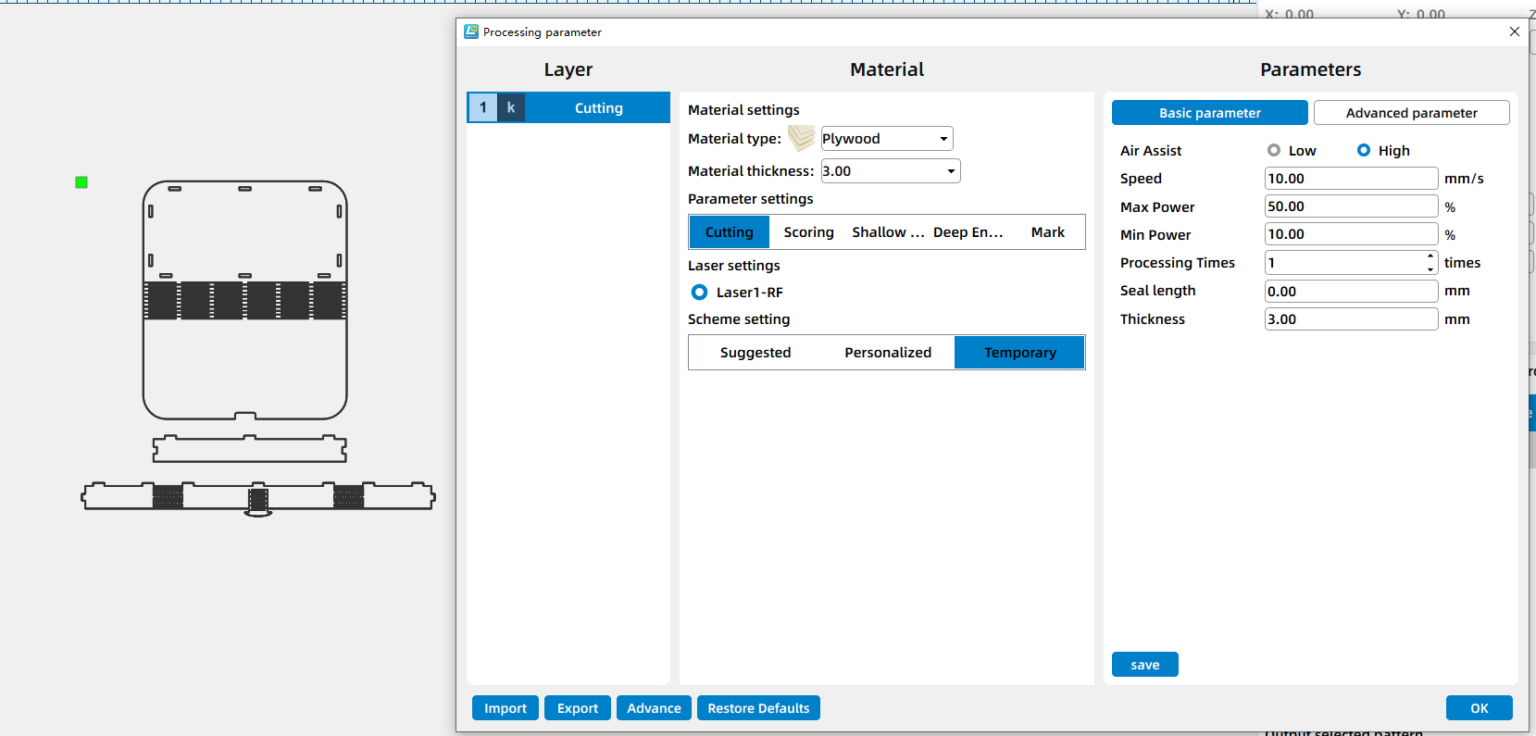Open the Material type dropdown

(886, 139)
